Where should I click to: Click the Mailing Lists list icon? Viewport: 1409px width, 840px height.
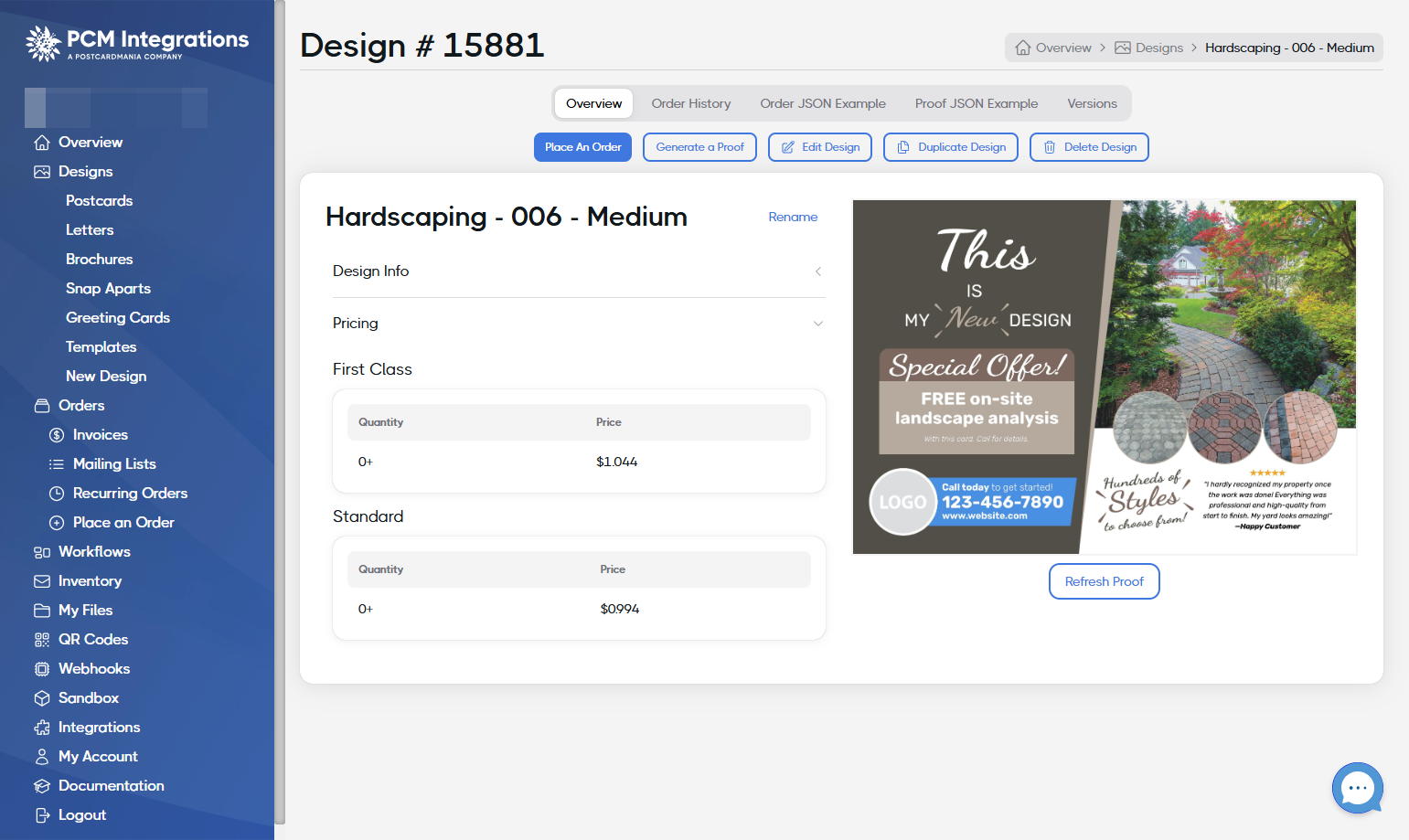click(x=57, y=464)
